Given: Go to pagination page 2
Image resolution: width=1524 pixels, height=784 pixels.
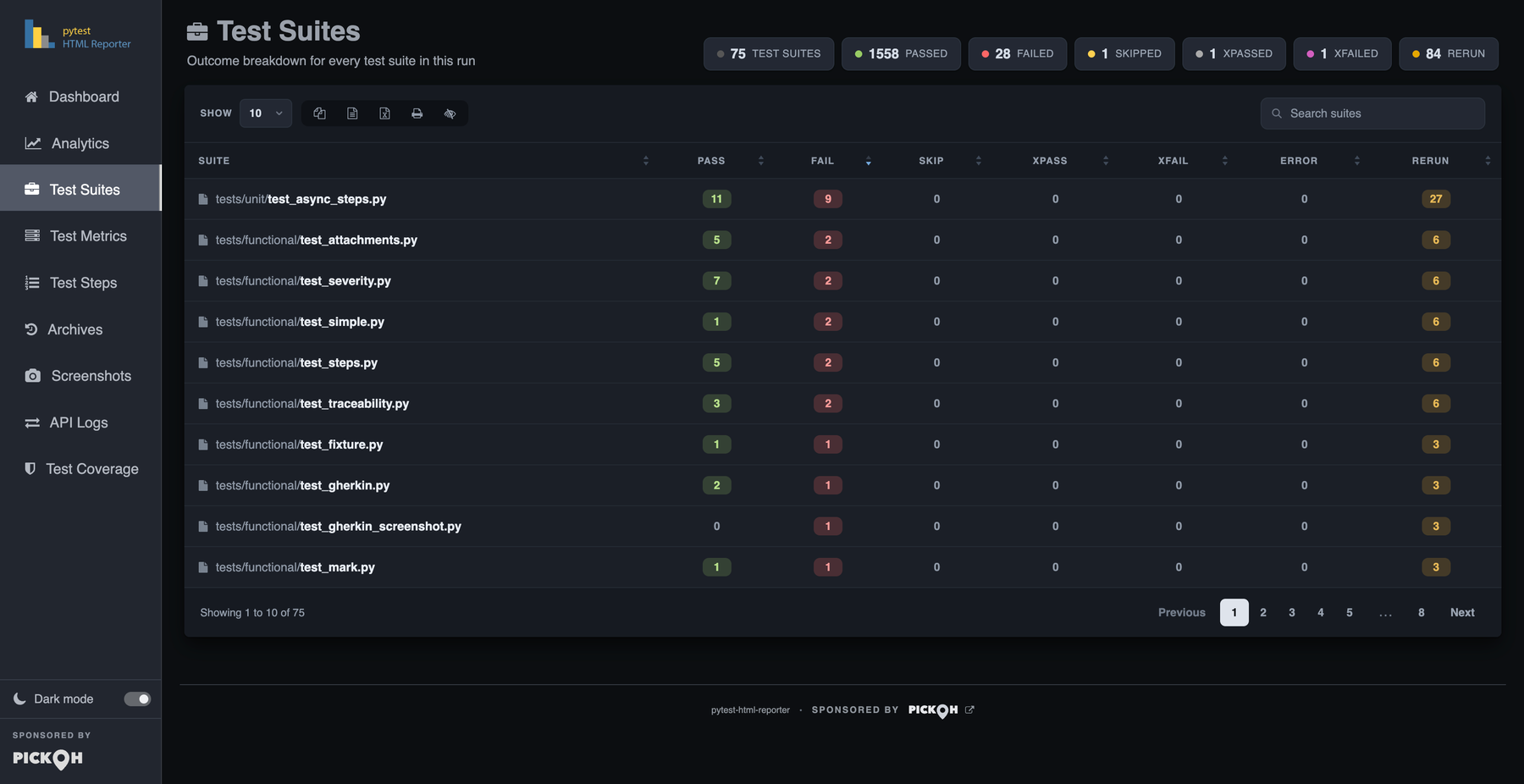Looking at the screenshot, I should coord(1263,612).
